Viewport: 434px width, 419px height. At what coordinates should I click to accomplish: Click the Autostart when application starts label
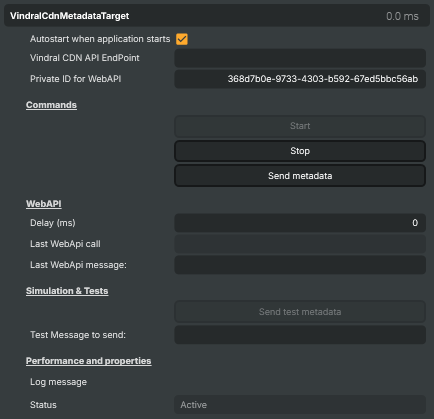[100, 39]
